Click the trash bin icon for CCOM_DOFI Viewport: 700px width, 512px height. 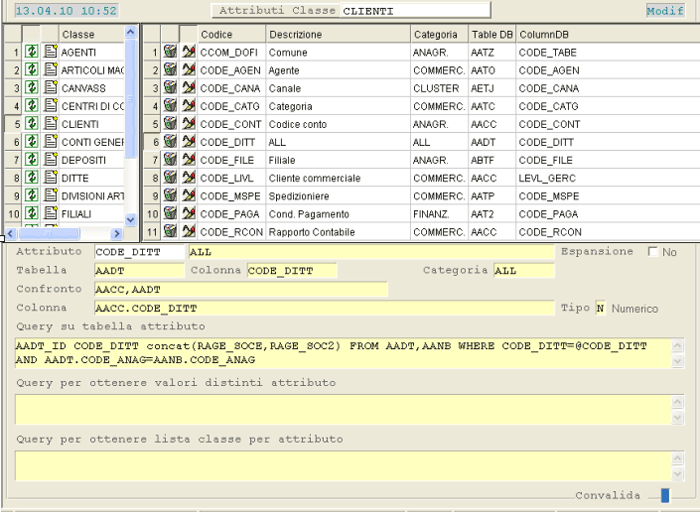tap(170, 52)
